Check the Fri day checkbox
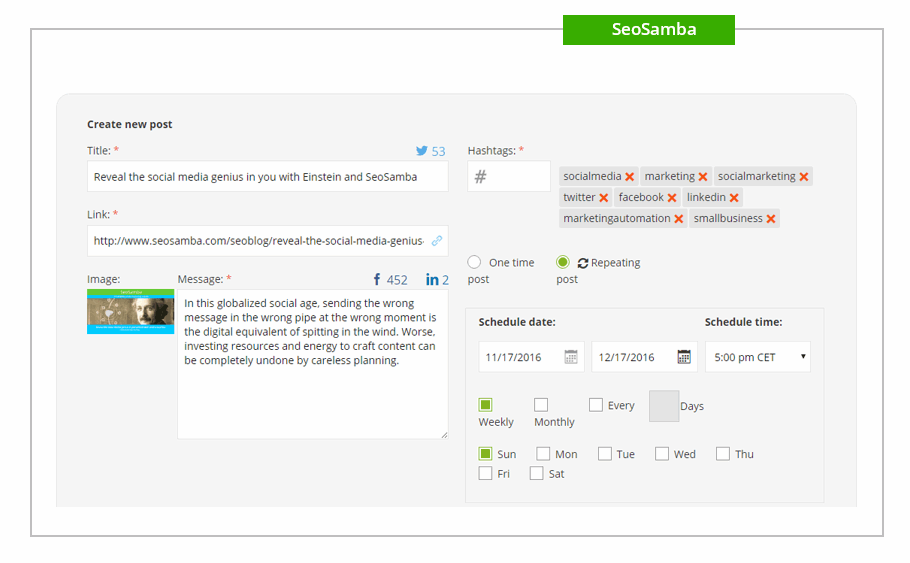This screenshot has height=563, width=910. click(485, 473)
